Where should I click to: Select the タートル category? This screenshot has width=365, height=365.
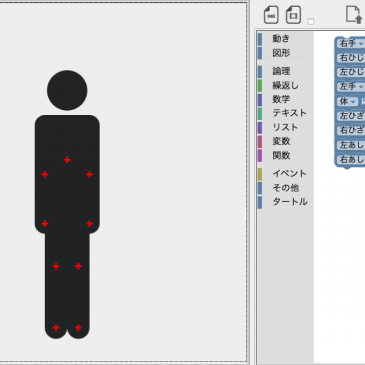(x=285, y=202)
